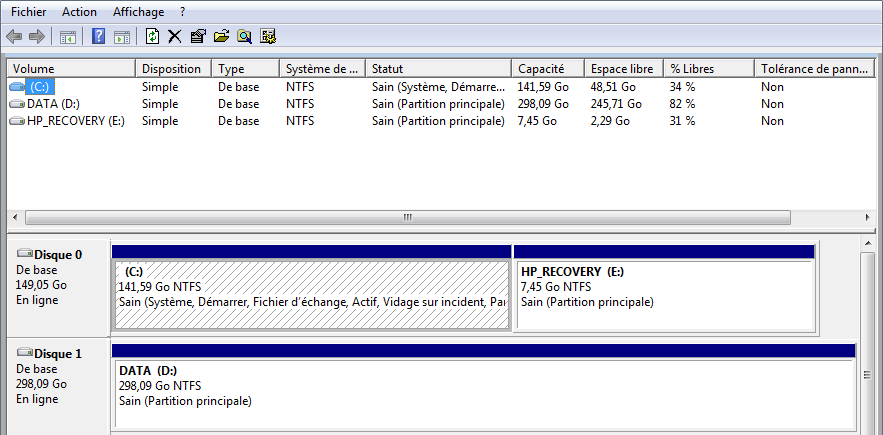Viewport: 883px width, 435px height.
Task: Sort by the Volume column header
Action: [x=72, y=69]
